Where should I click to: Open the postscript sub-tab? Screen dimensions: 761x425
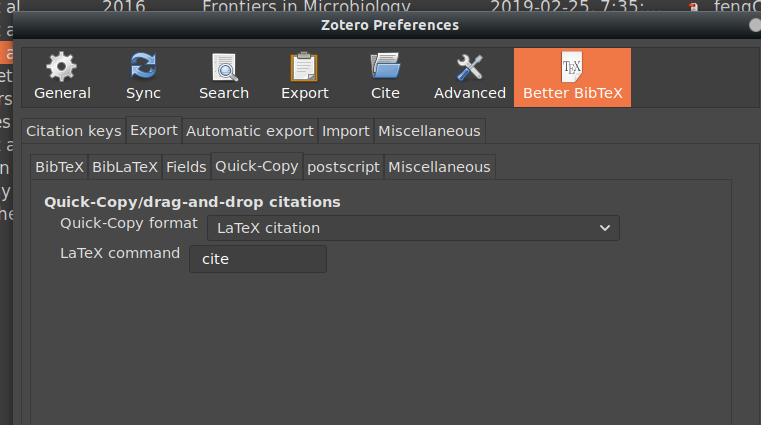(x=343, y=167)
